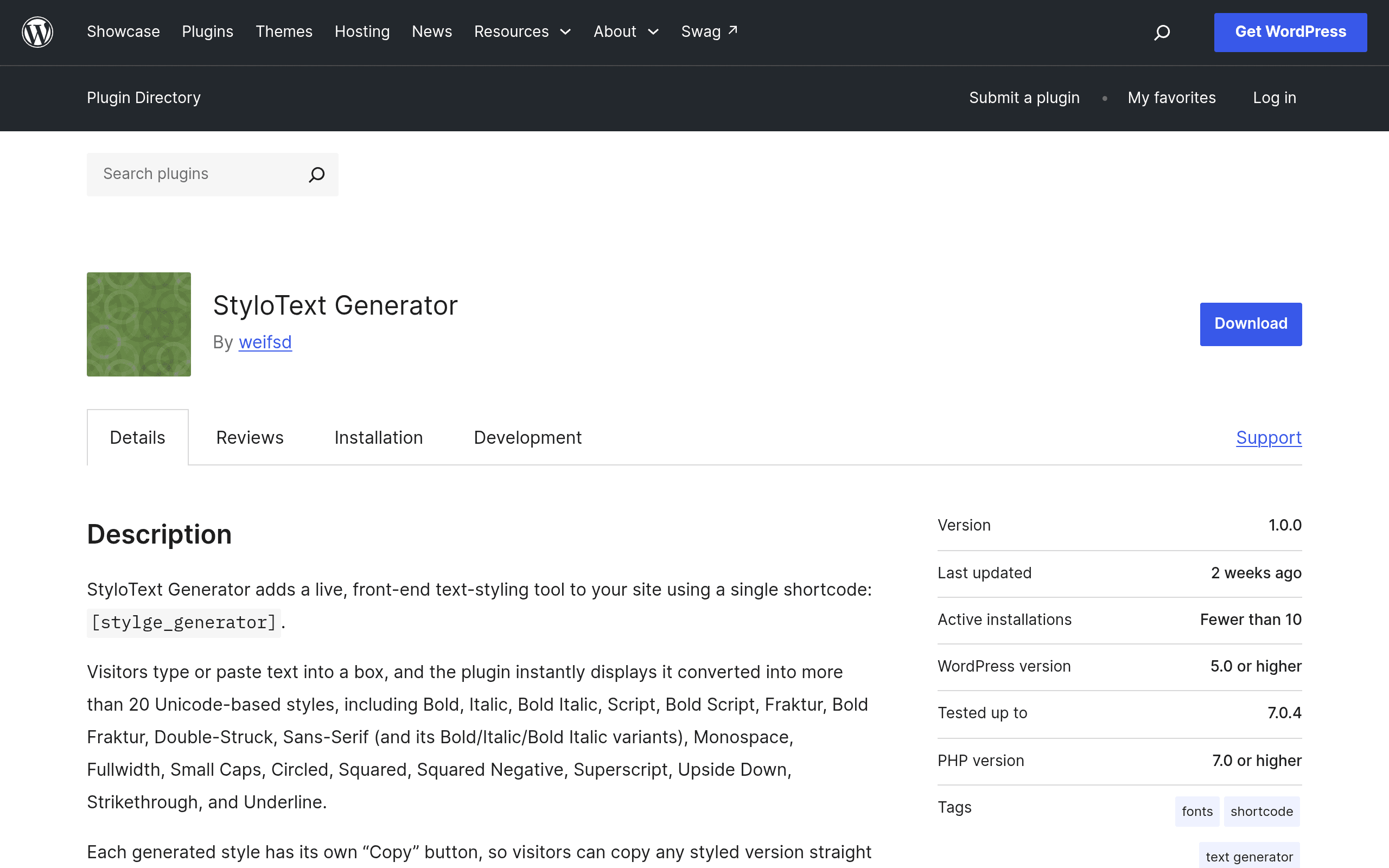
Task: Click the '2 weeks ago' value
Action: point(1257,573)
